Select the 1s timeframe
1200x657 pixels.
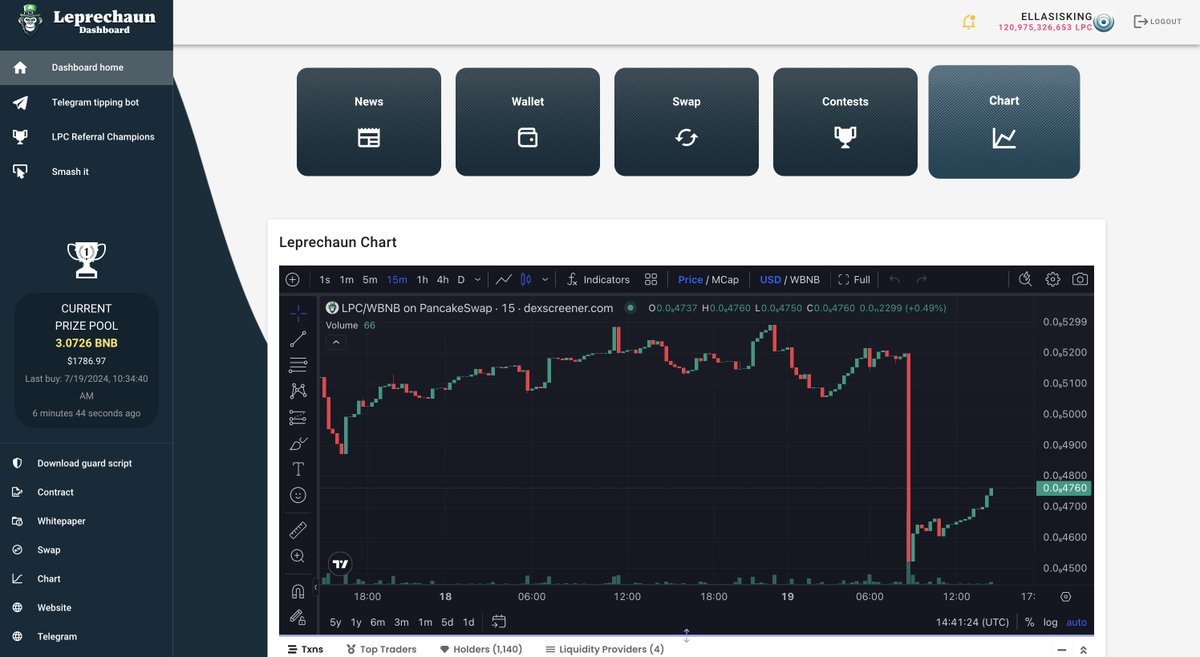tap(325, 280)
